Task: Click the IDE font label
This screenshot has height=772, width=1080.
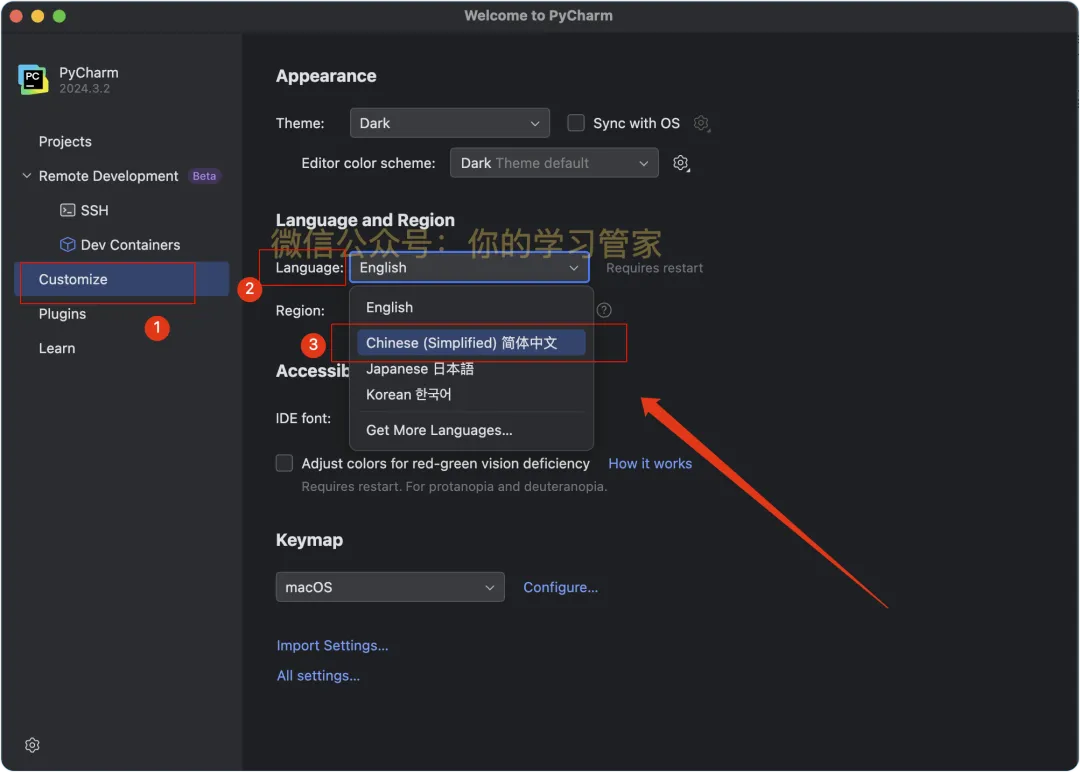Action: tap(303, 418)
